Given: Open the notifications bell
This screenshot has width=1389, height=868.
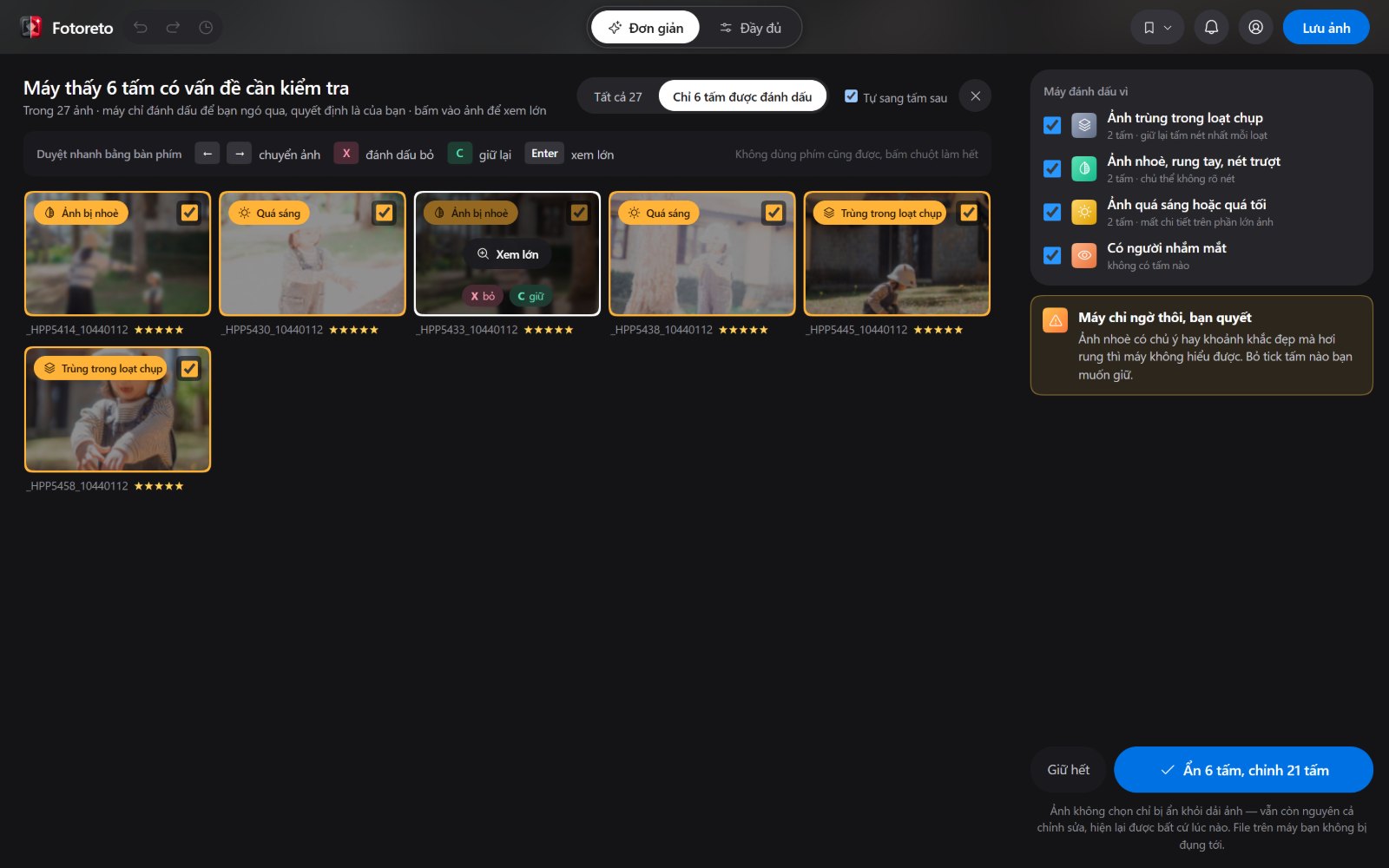Looking at the screenshot, I should [x=1211, y=28].
